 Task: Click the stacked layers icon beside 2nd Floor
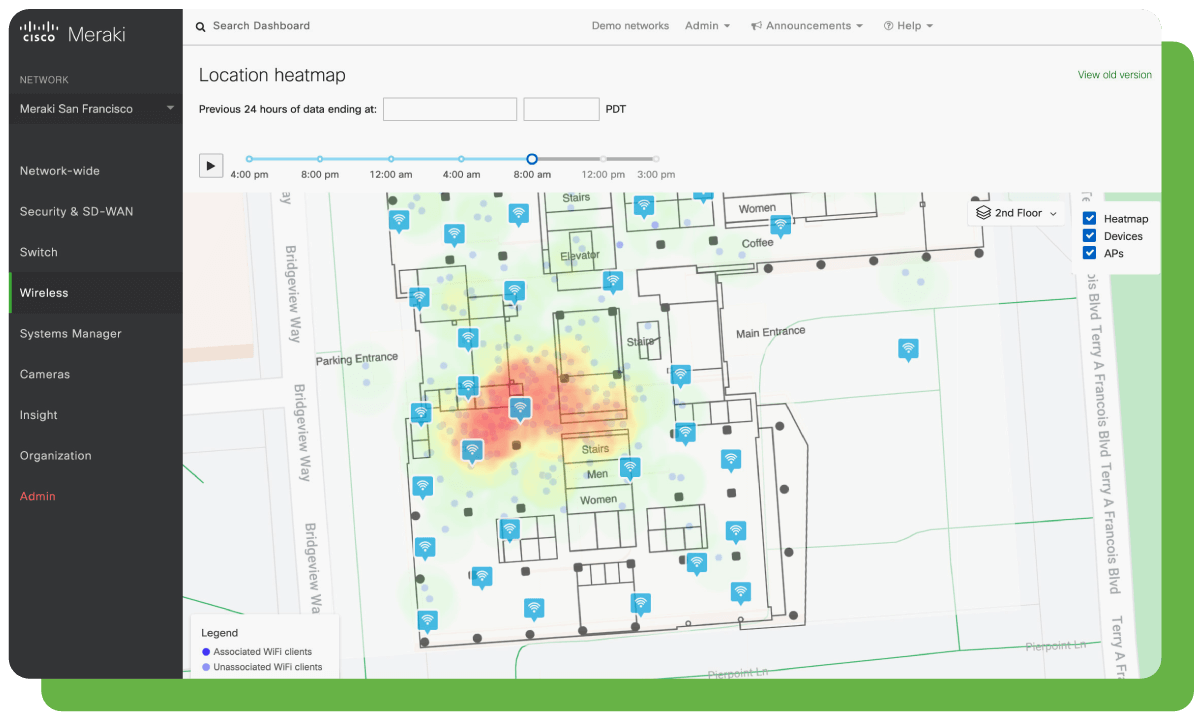point(983,213)
